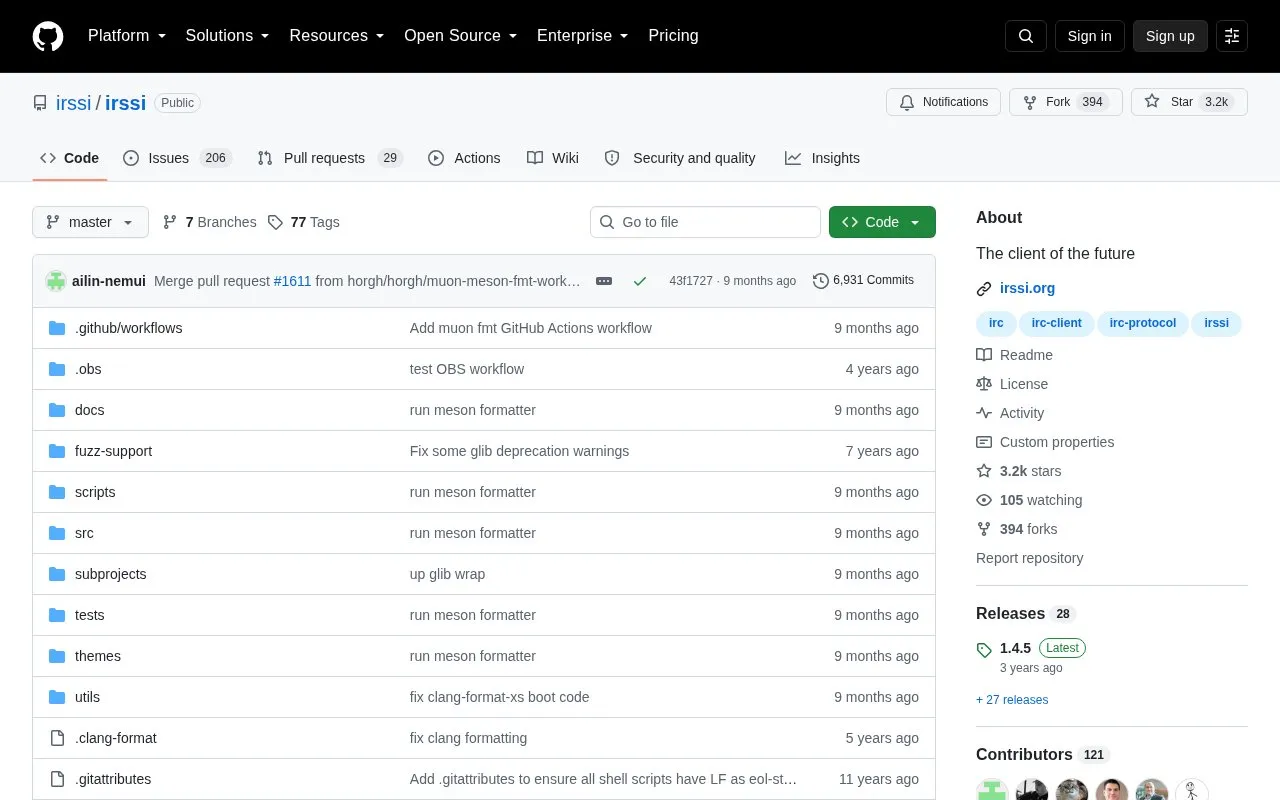Switch to the Wiki tab
1280x800 pixels.
(x=553, y=158)
